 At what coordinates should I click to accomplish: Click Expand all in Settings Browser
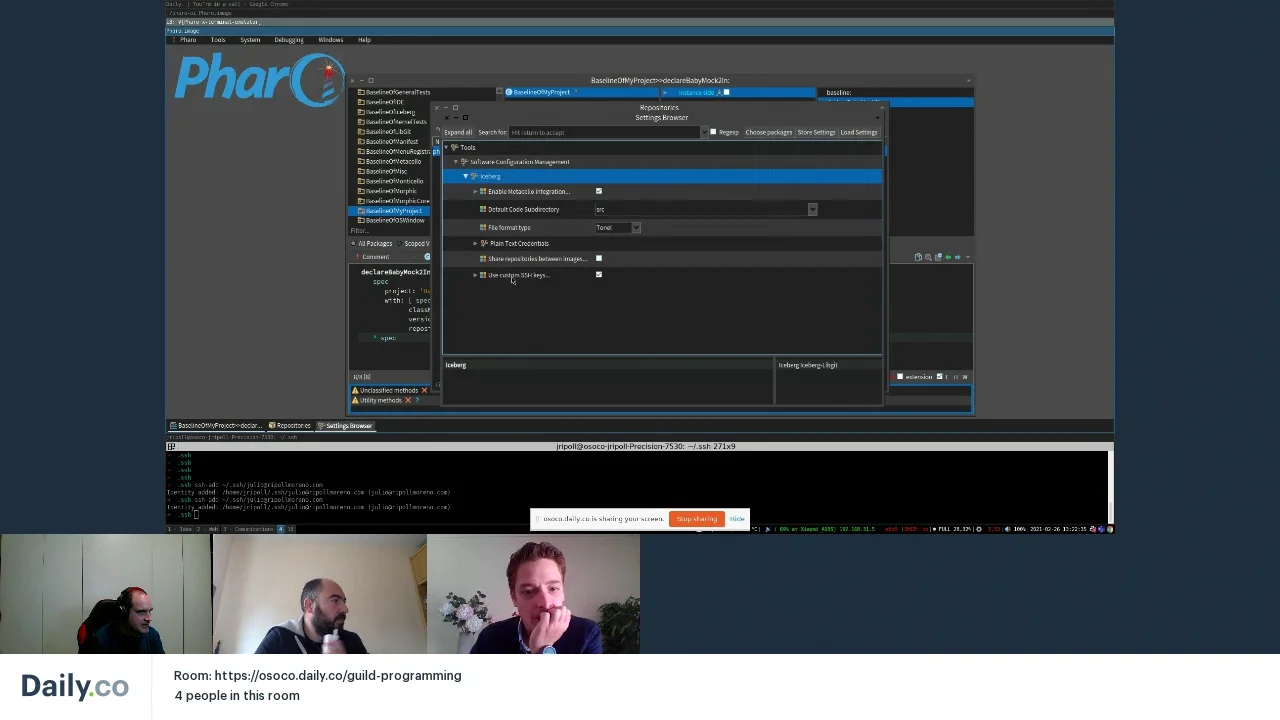(458, 132)
